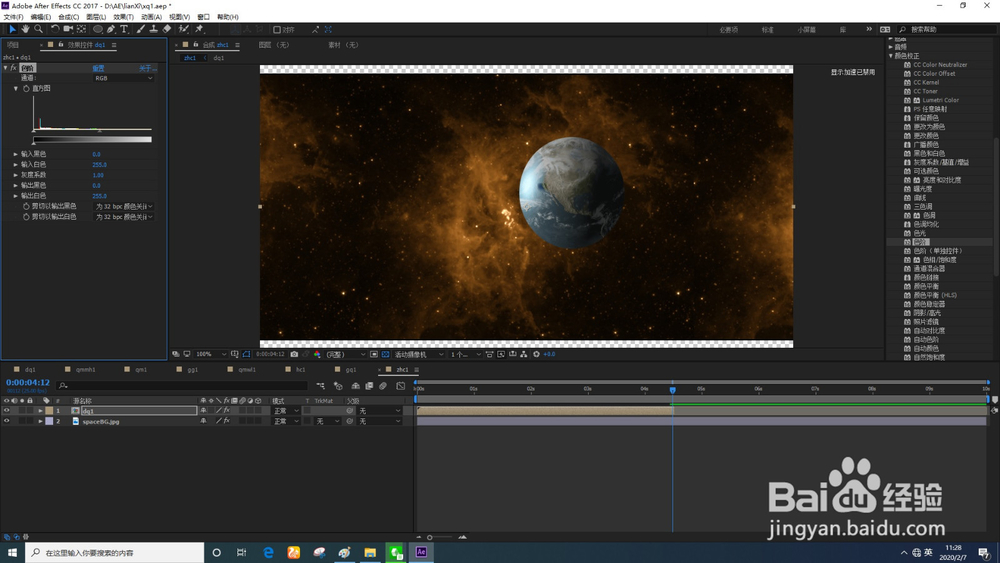Image resolution: width=1000 pixels, height=563 pixels.
Task: Toggle the Levels effect fx enable switch
Action: click(x=13, y=68)
